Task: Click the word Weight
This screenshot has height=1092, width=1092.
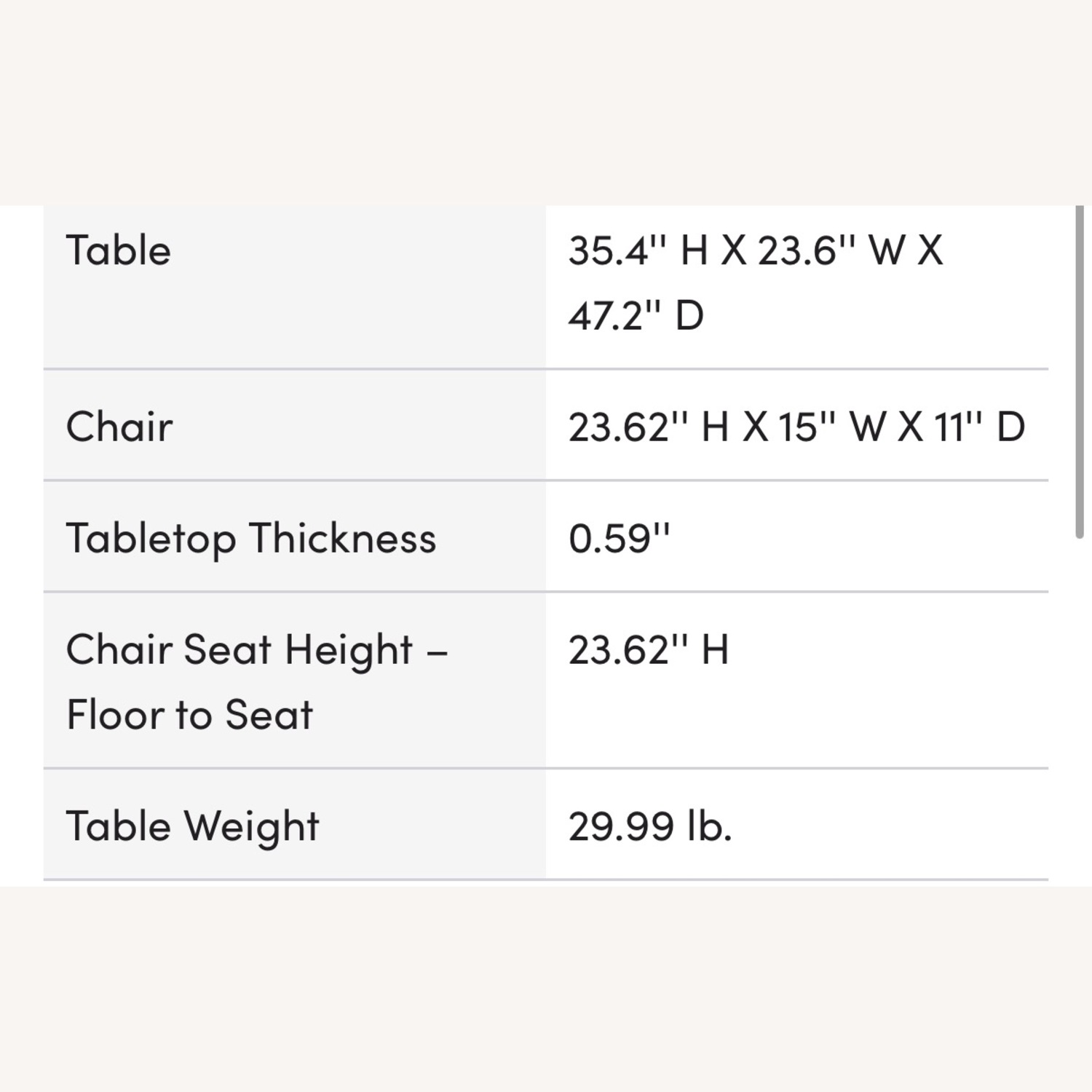Action: pos(251,826)
